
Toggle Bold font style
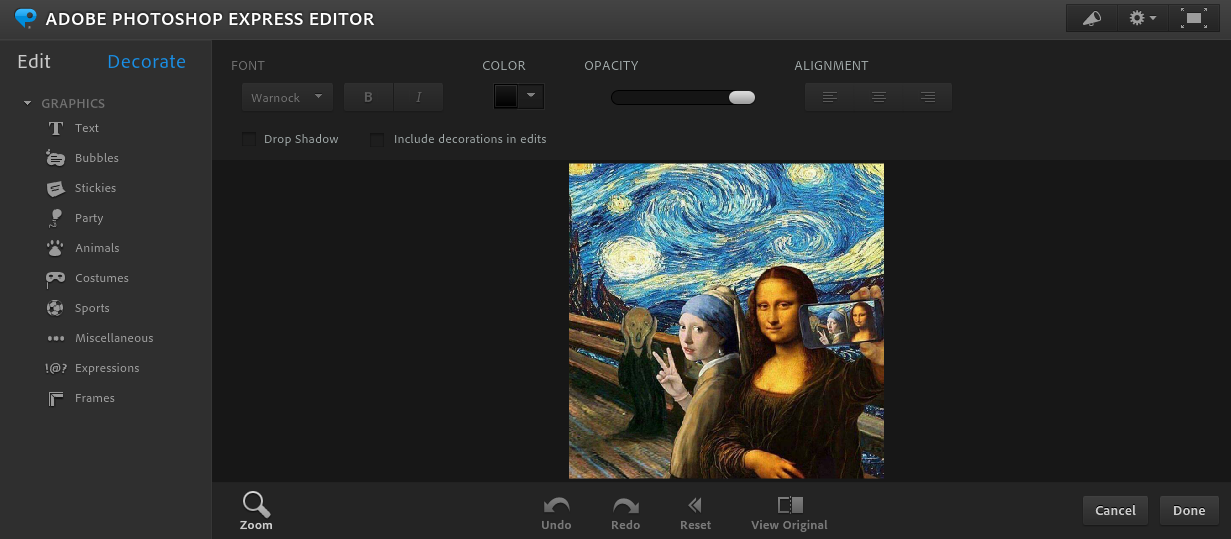coord(368,97)
